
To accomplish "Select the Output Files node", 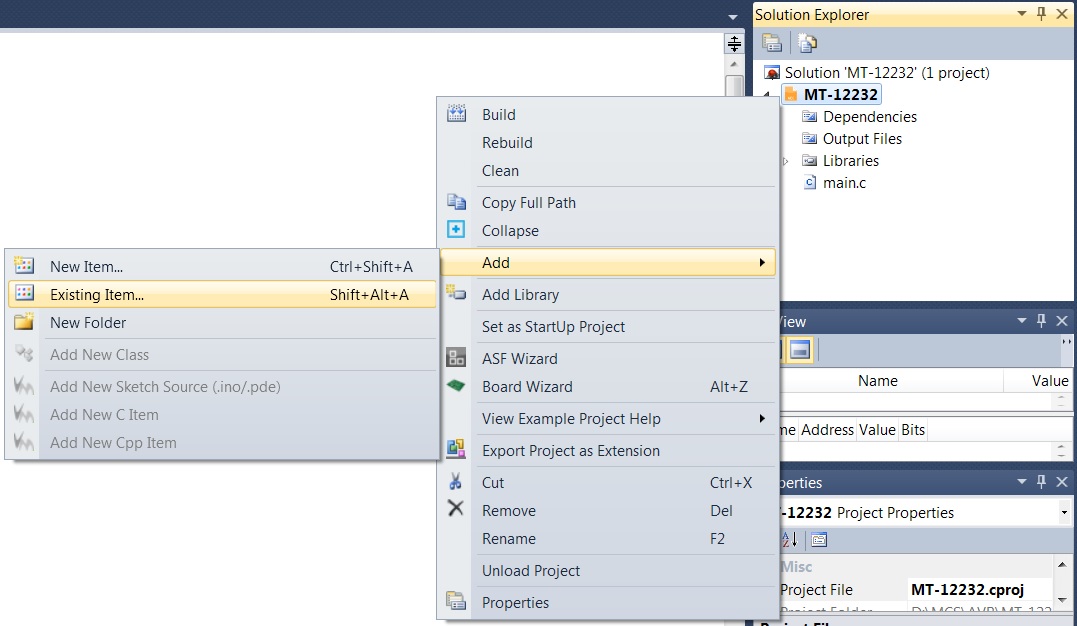I will tap(862, 139).
